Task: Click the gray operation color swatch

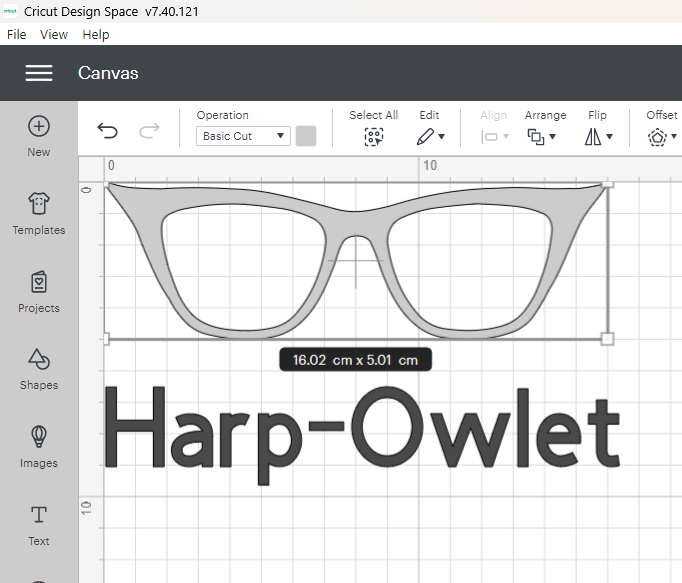Action: coord(306,136)
